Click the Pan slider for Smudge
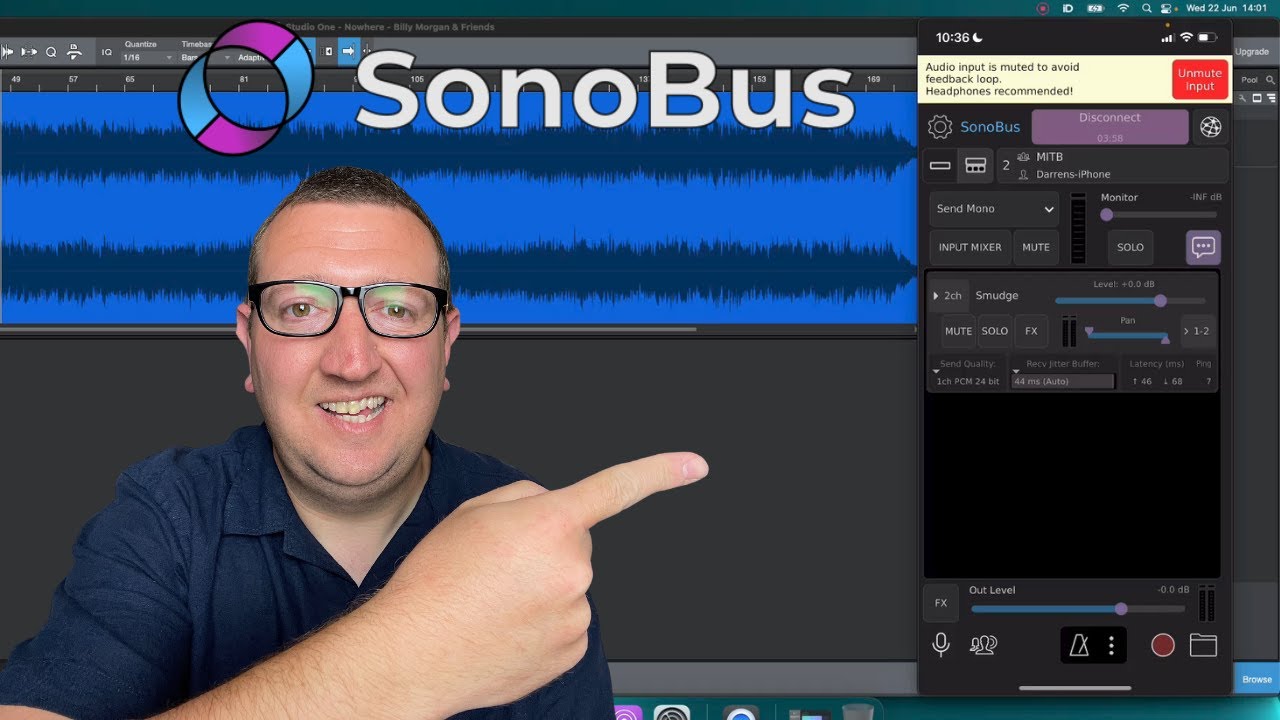The image size is (1280, 720). 1127,335
